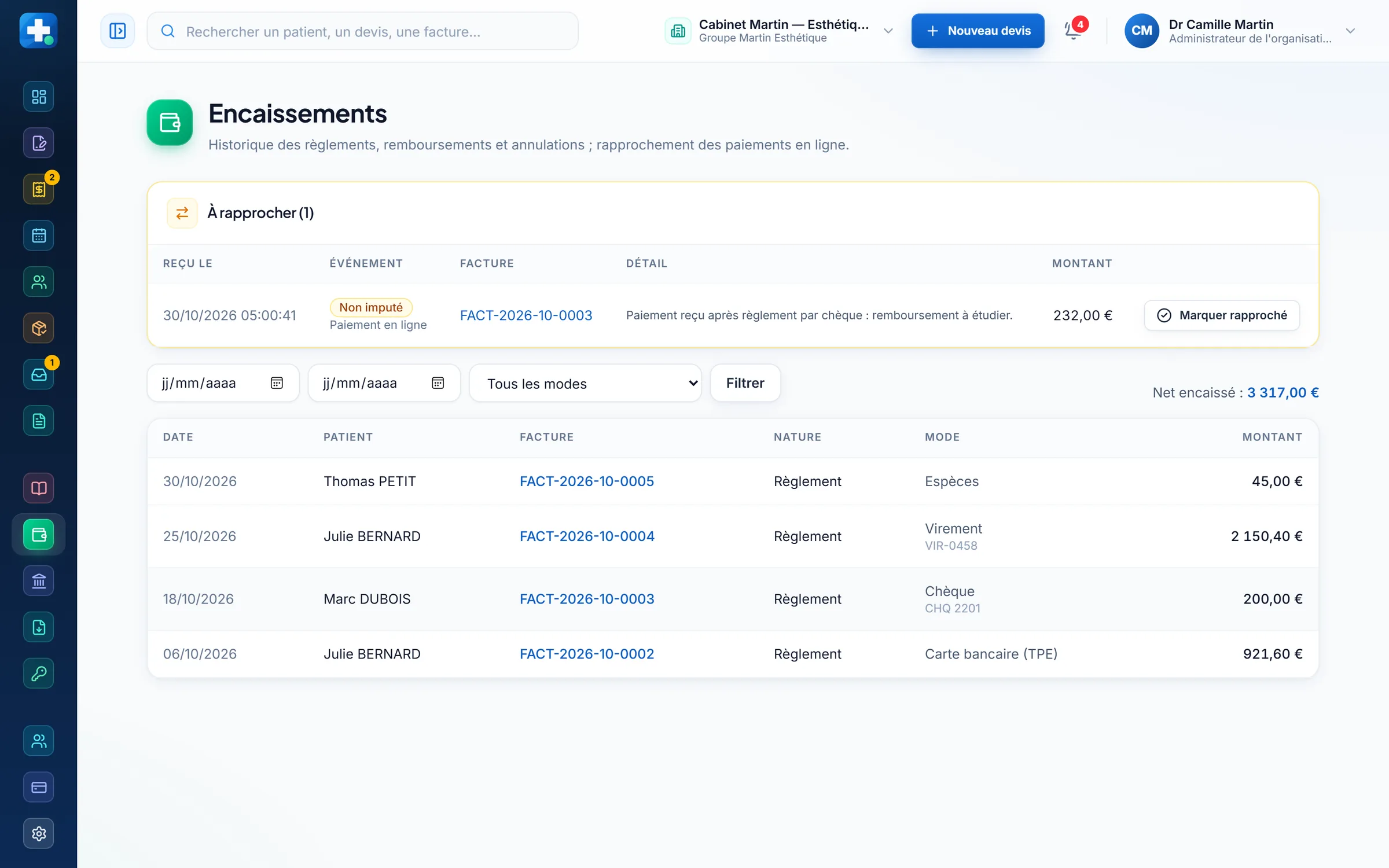Open FACT-2026-10-0003 link in À rapprocher
1389x868 pixels.
click(526, 315)
